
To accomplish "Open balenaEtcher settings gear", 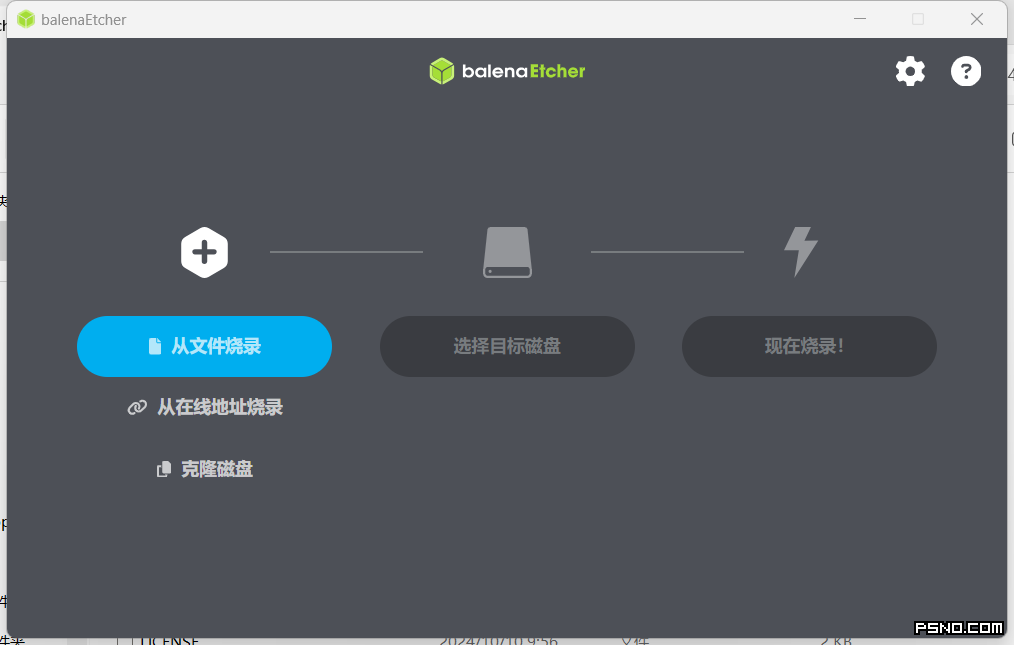I will (910, 71).
